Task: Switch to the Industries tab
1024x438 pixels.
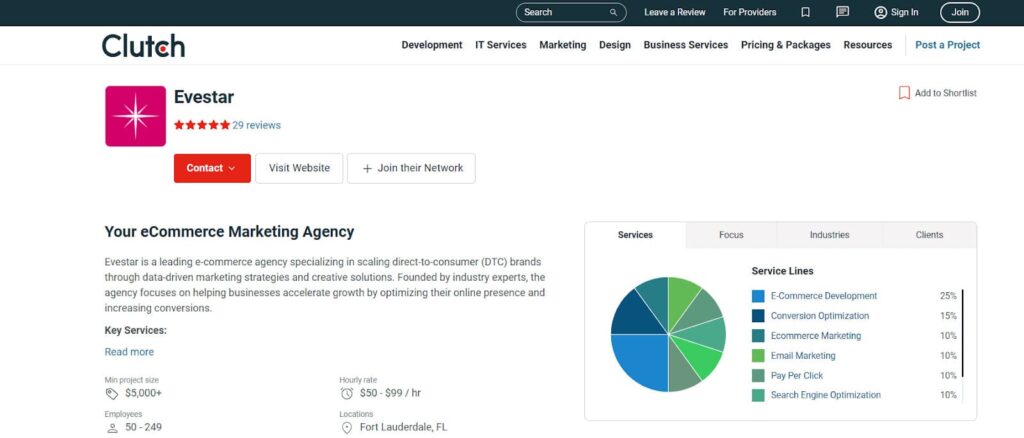Action: pyautogui.click(x=829, y=235)
